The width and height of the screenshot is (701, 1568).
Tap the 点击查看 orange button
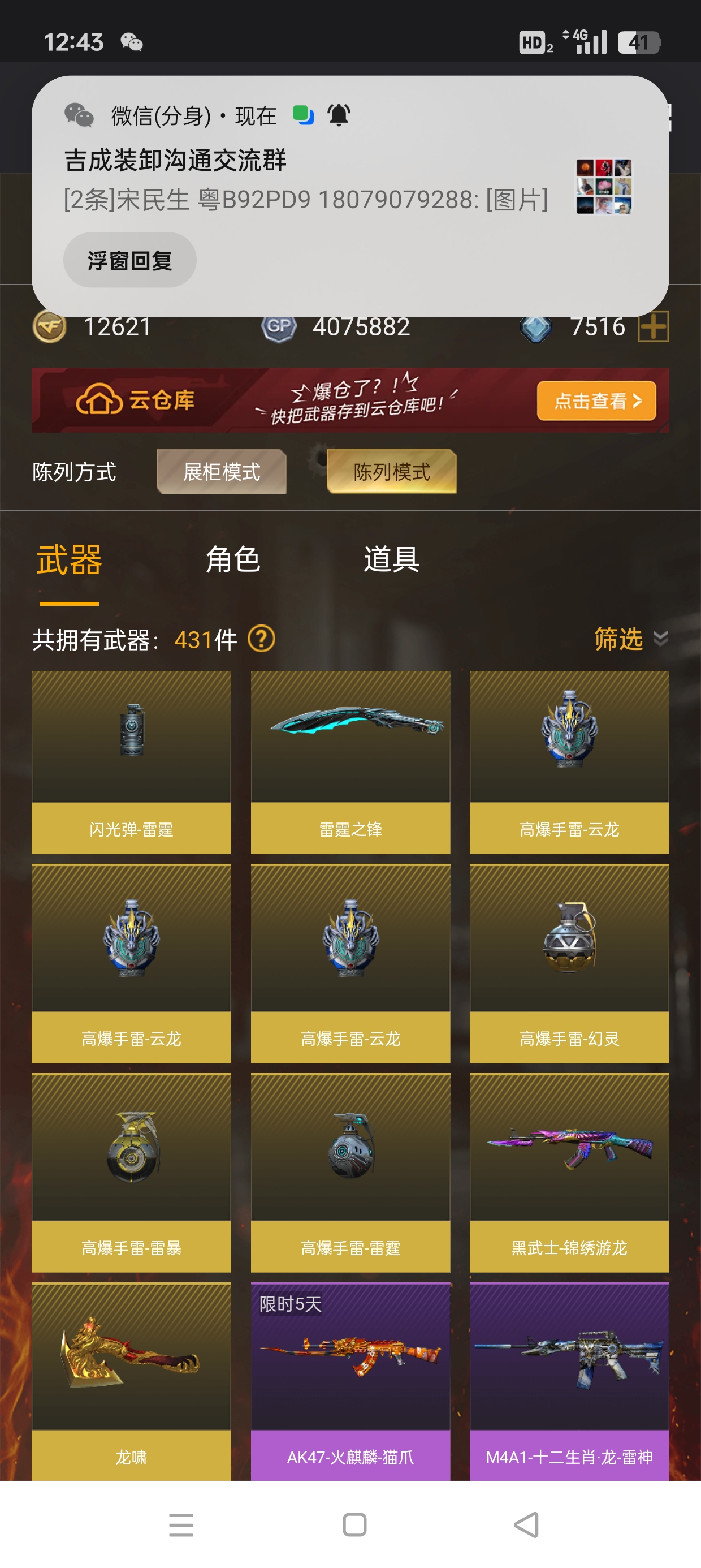(x=596, y=400)
